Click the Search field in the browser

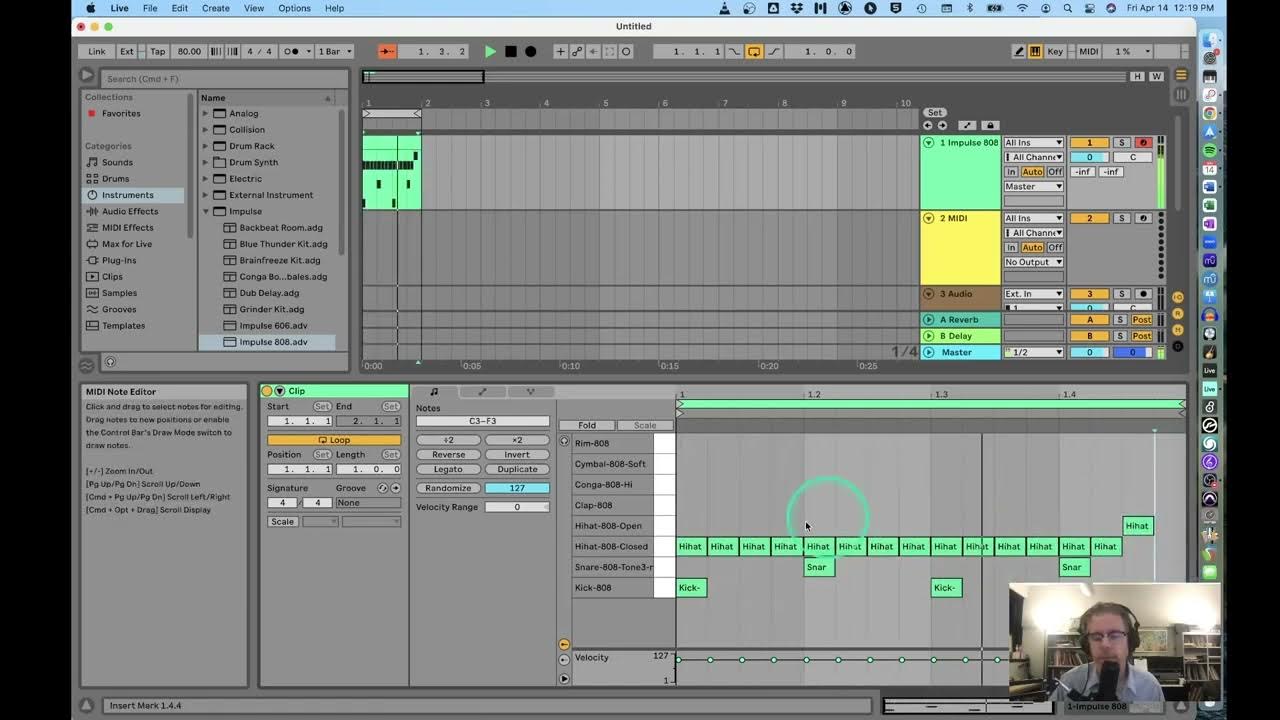point(224,79)
